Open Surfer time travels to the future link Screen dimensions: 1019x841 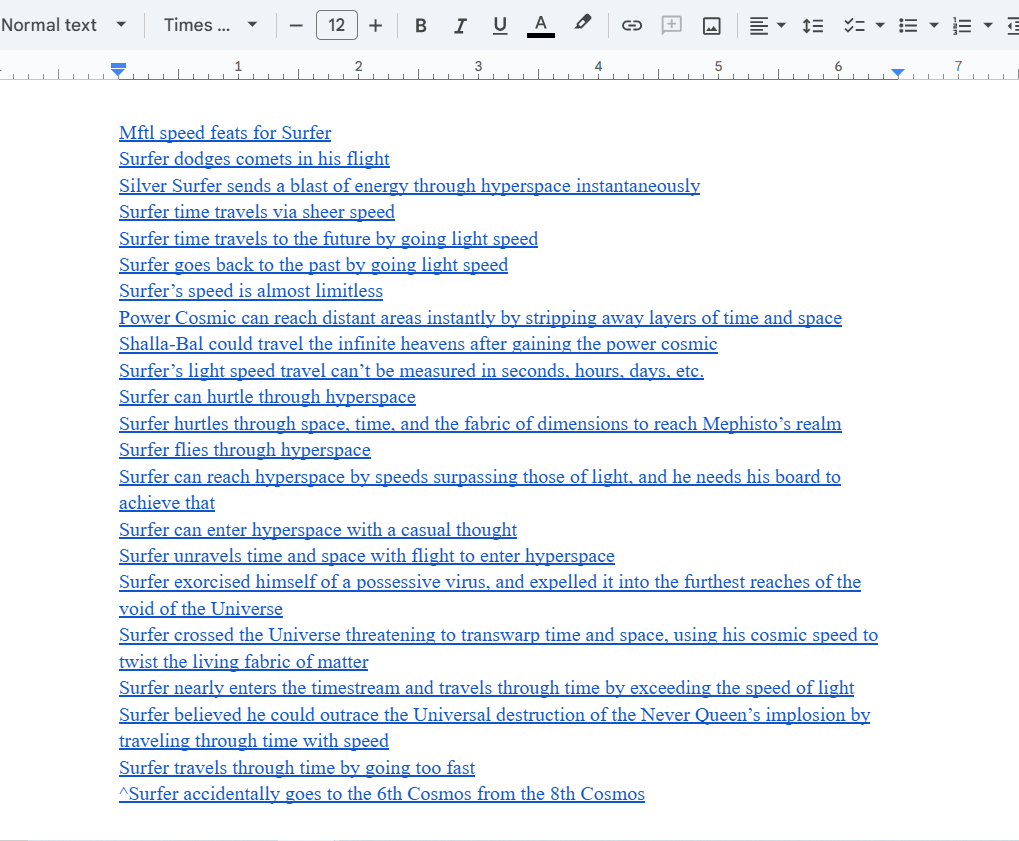click(x=328, y=239)
